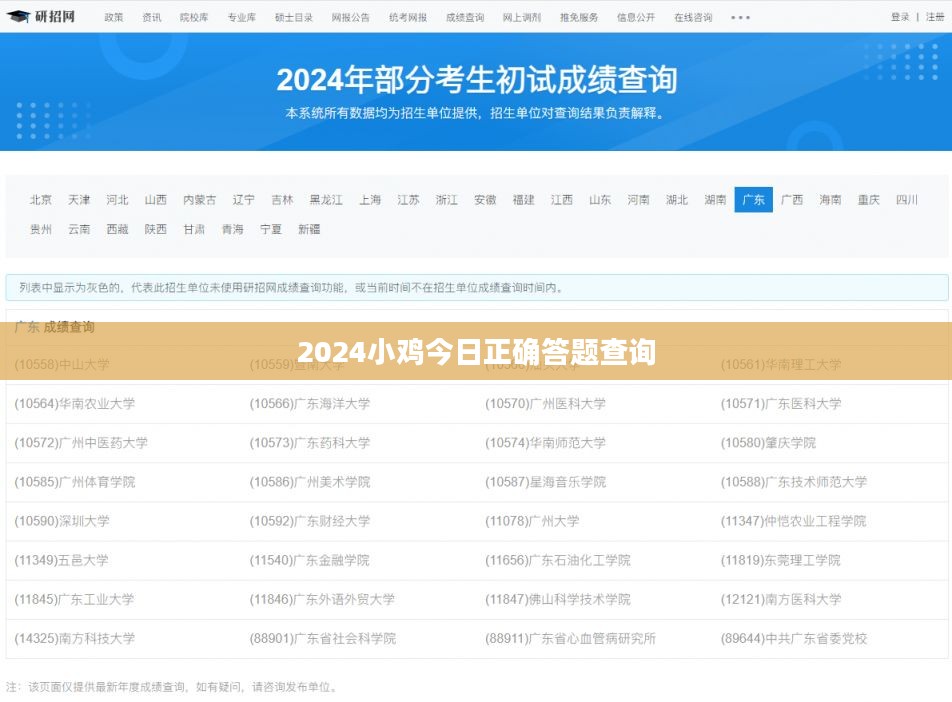Select (10580)肇庆学院 entry

click(768, 443)
